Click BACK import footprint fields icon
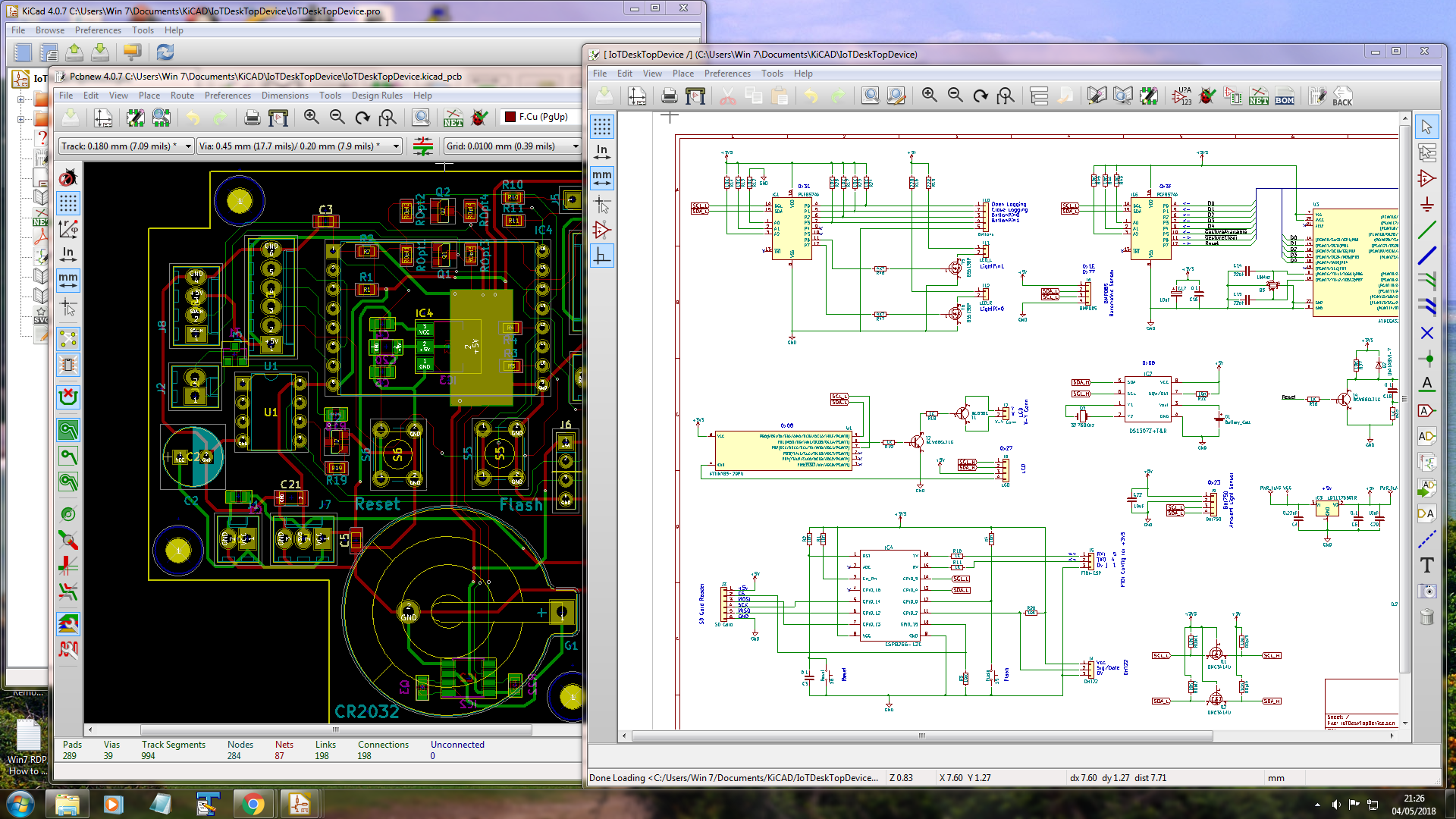 click(1342, 96)
